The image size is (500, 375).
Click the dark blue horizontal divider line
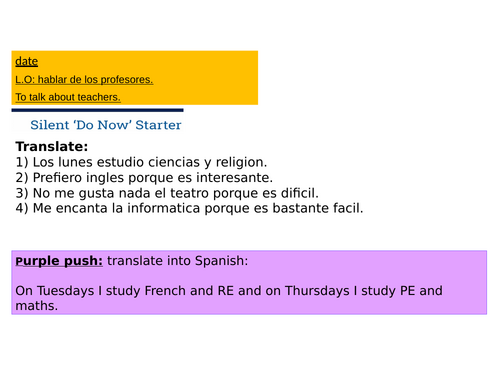97,110
